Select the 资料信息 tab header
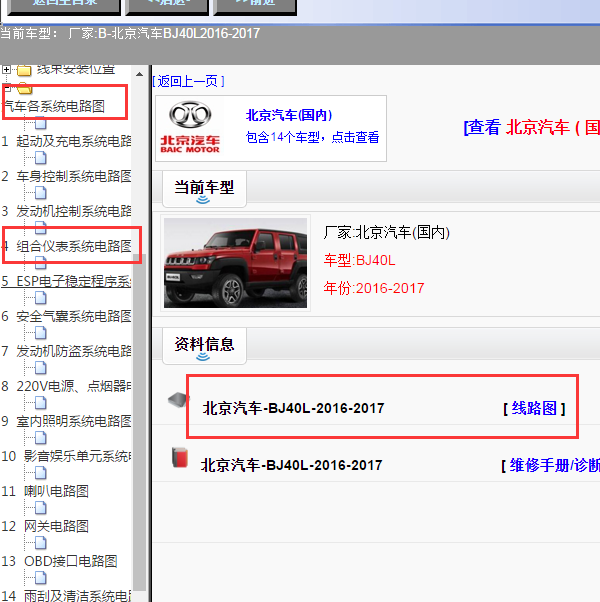 coord(204,346)
